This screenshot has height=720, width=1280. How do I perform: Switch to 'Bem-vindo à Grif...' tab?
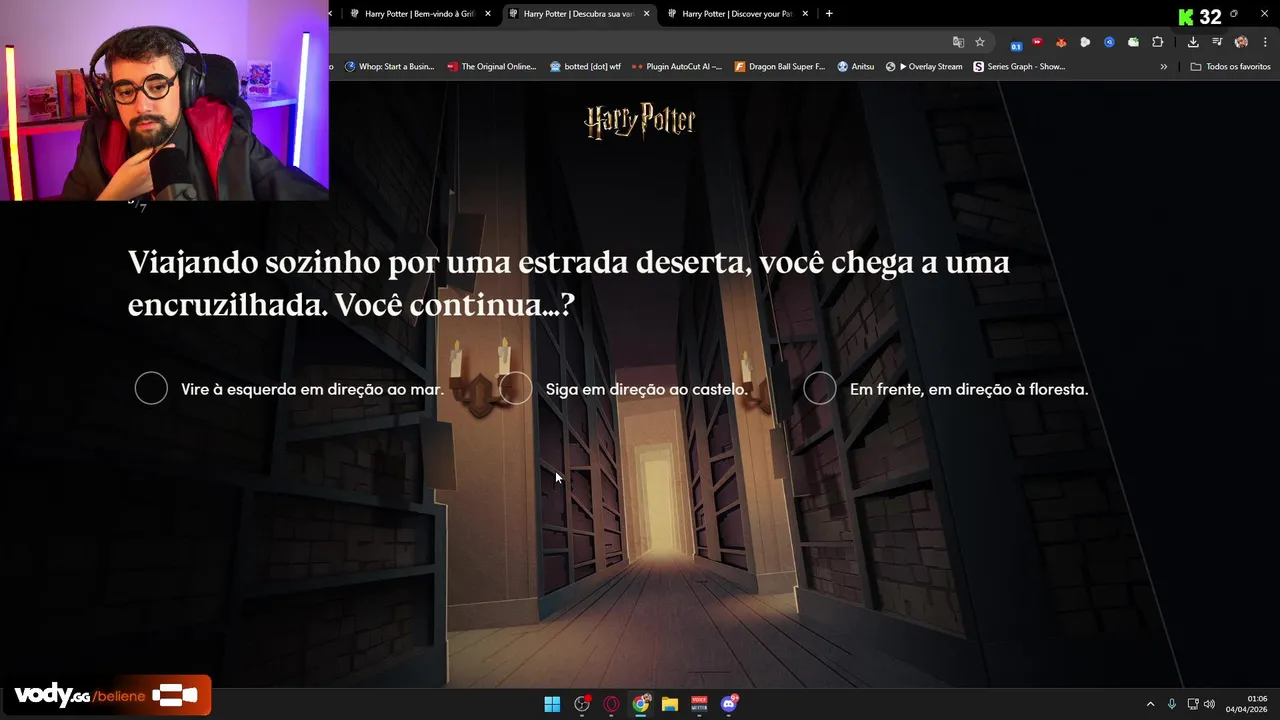click(x=419, y=14)
